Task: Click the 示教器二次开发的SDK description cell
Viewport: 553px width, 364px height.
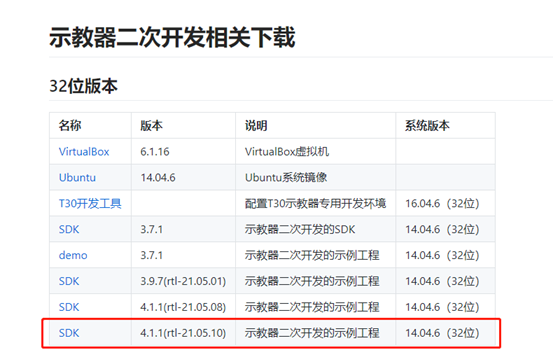Action: (x=300, y=229)
